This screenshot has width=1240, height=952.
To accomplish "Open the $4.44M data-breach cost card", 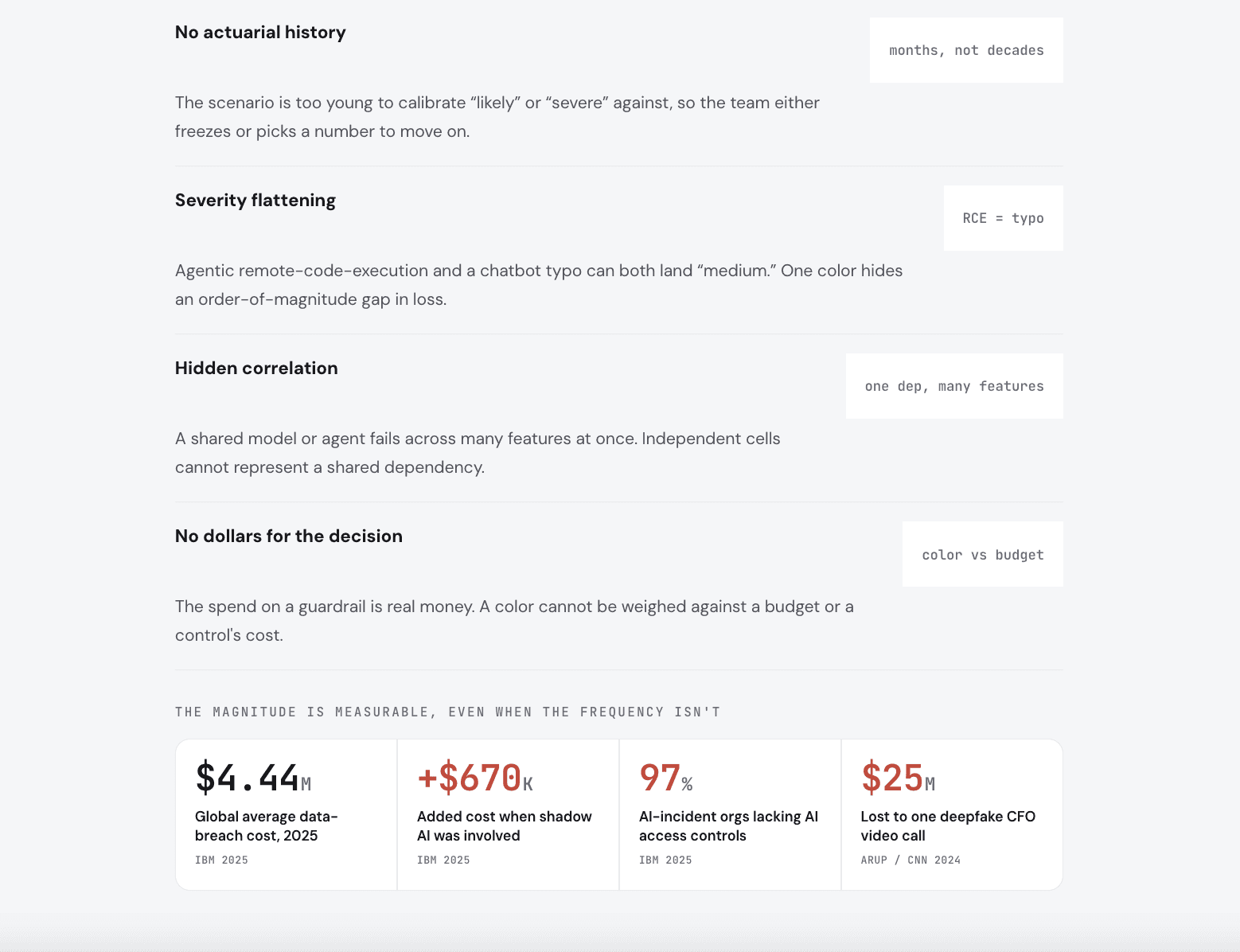I will click(287, 814).
